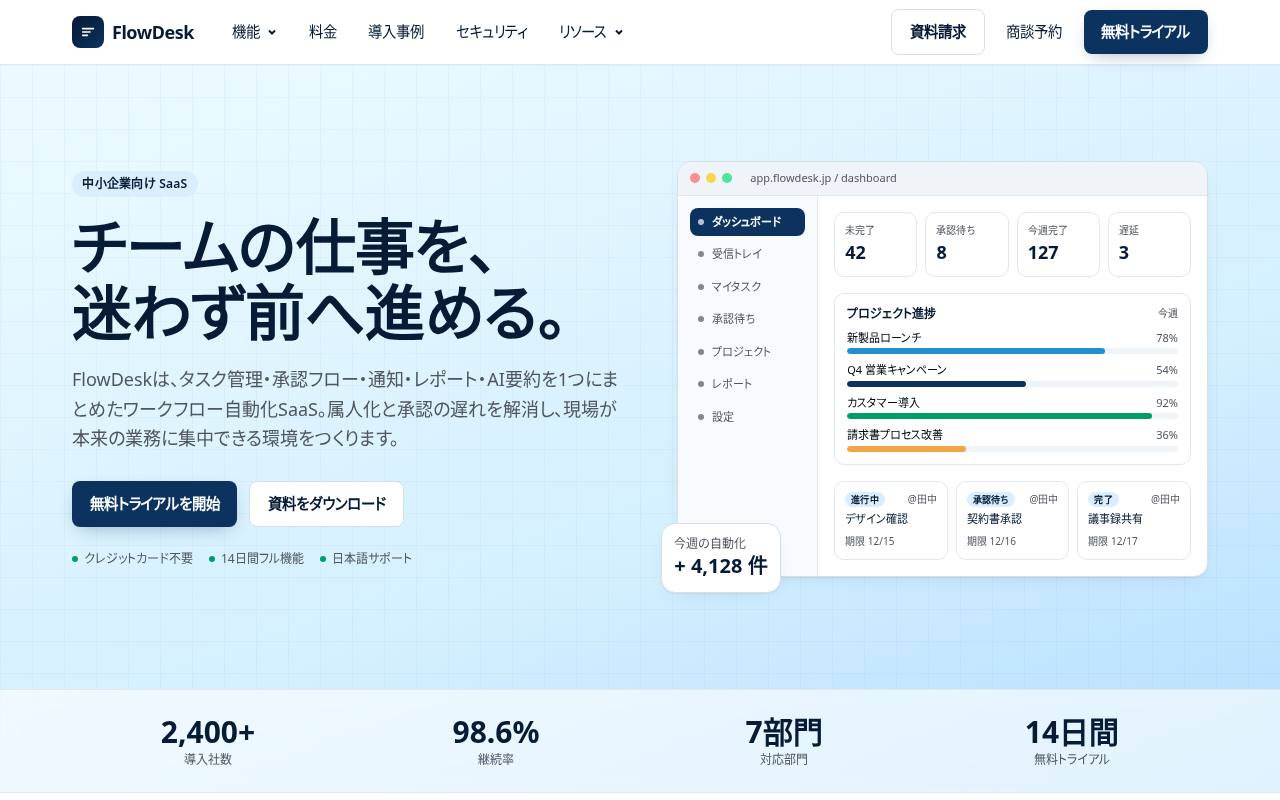Open the セキュリティ nav item
Screen dimensions: 1280x800
click(x=492, y=32)
